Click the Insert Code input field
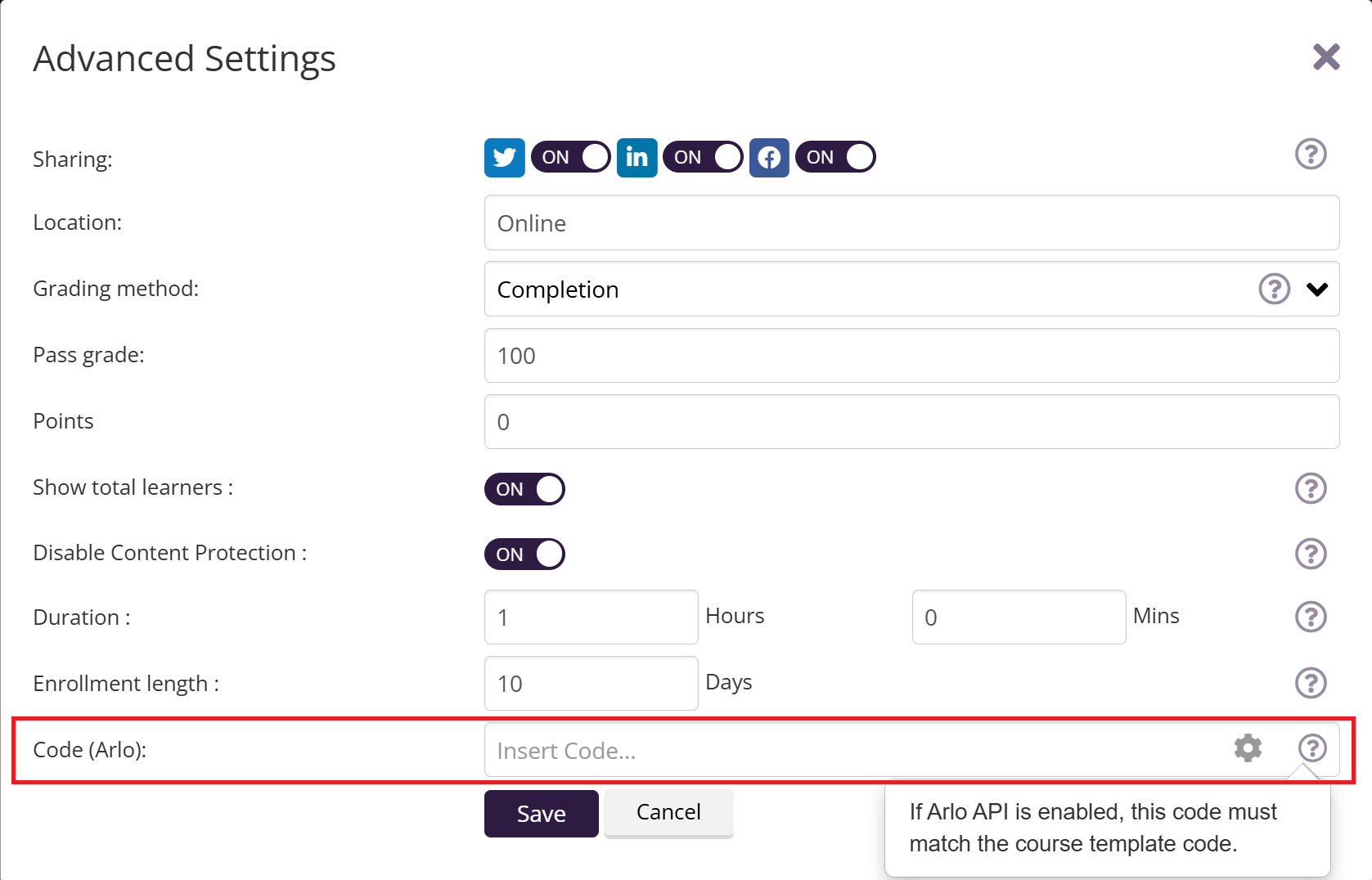The width and height of the screenshot is (1372, 880). [x=851, y=750]
